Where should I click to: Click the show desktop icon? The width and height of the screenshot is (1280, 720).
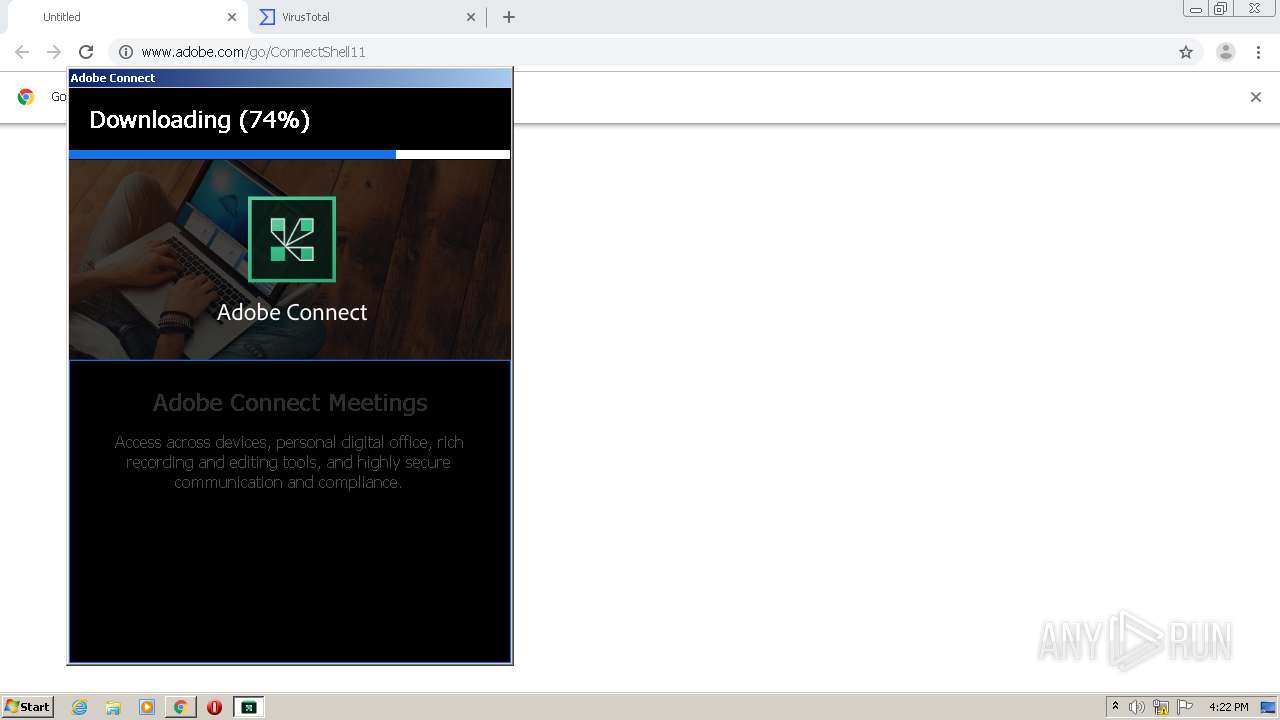click(x=1268, y=707)
